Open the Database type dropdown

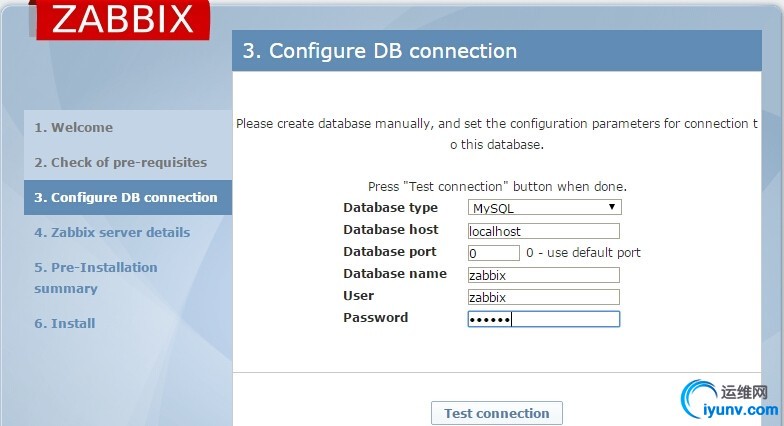pyautogui.click(x=544, y=208)
